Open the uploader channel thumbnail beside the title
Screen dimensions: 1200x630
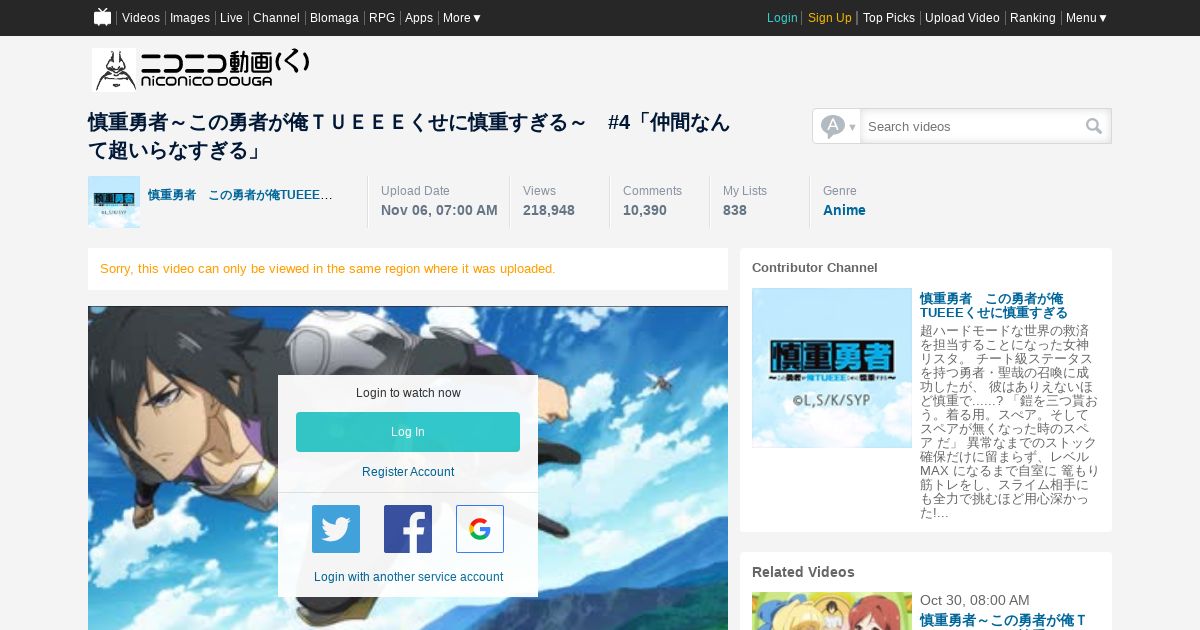pyautogui.click(x=114, y=202)
